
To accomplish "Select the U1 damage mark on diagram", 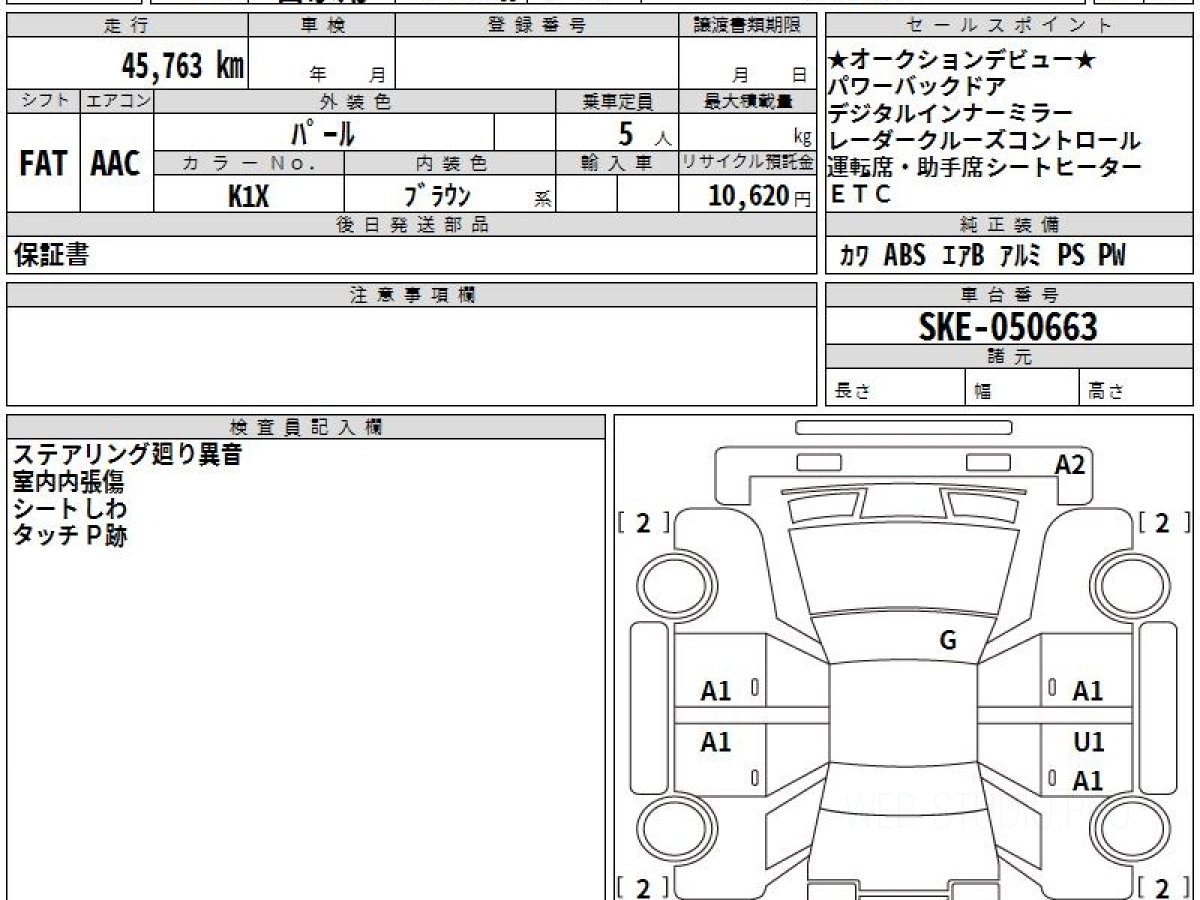I will pos(1088,742).
